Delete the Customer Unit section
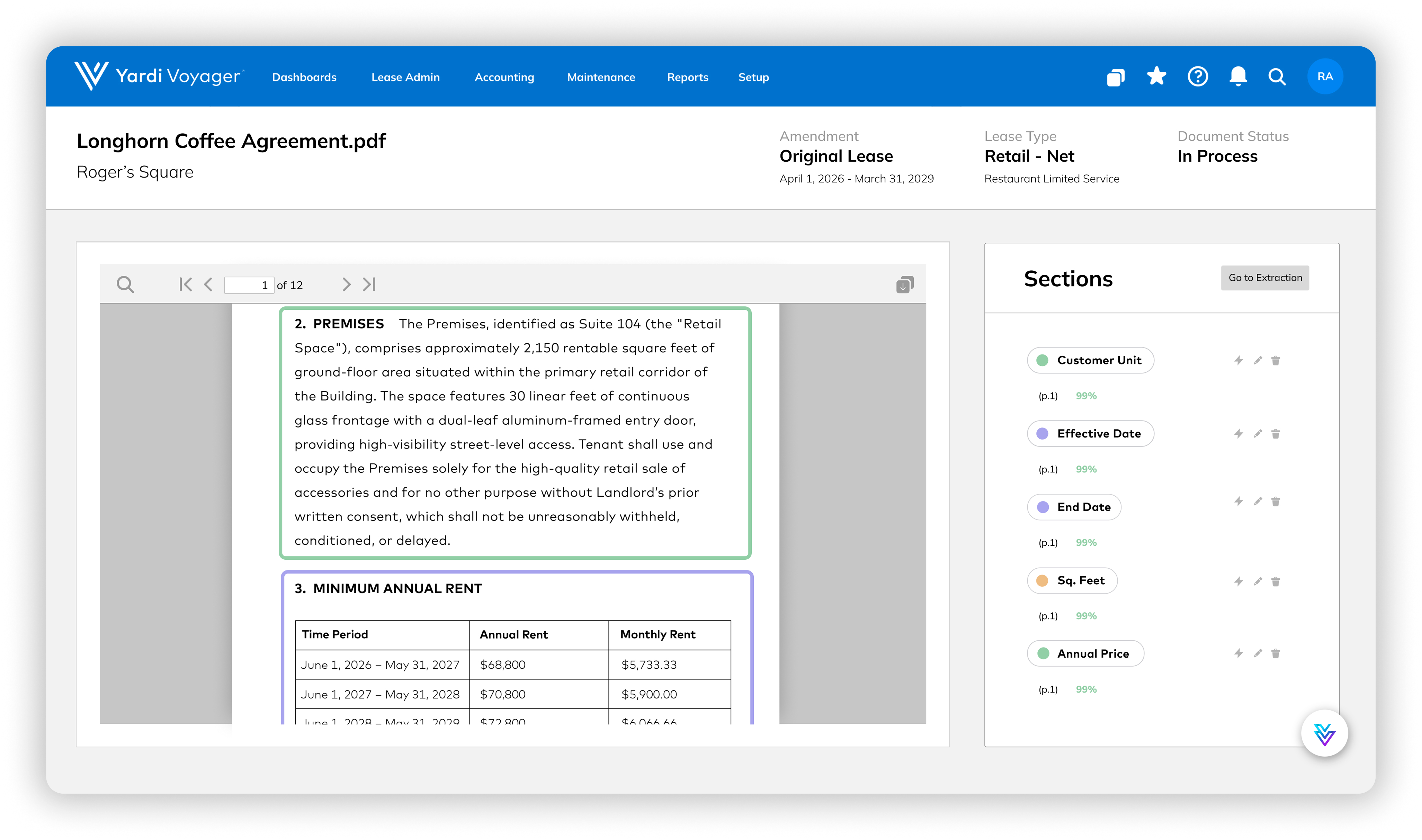1422x840 pixels. point(1276,361)
